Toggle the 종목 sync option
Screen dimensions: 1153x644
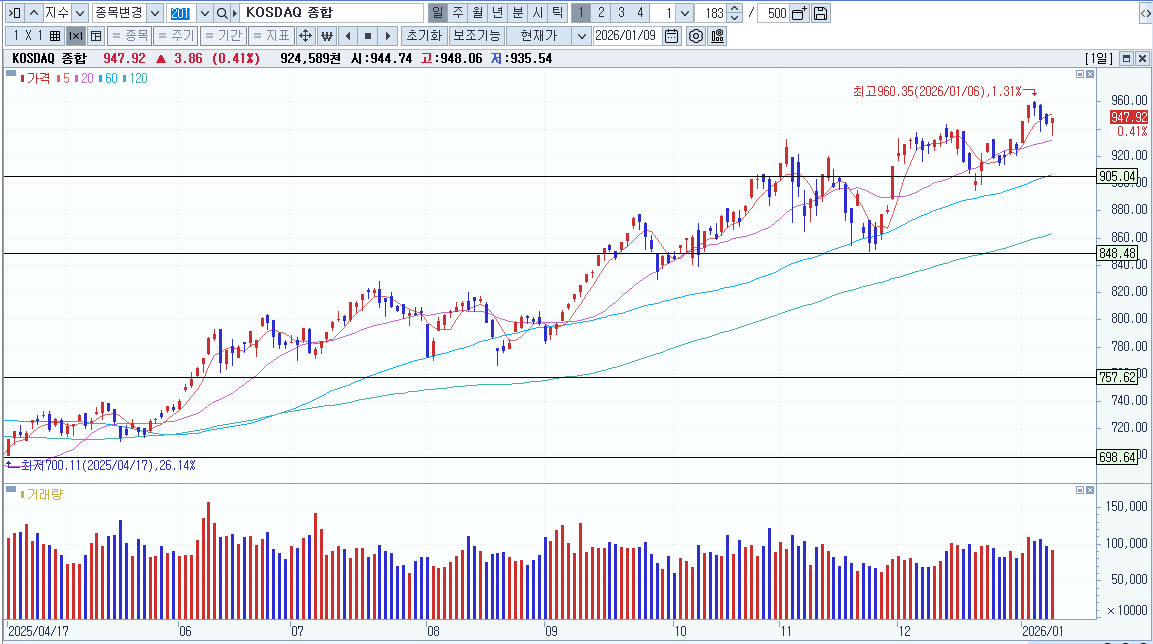(x=130, y=35)
